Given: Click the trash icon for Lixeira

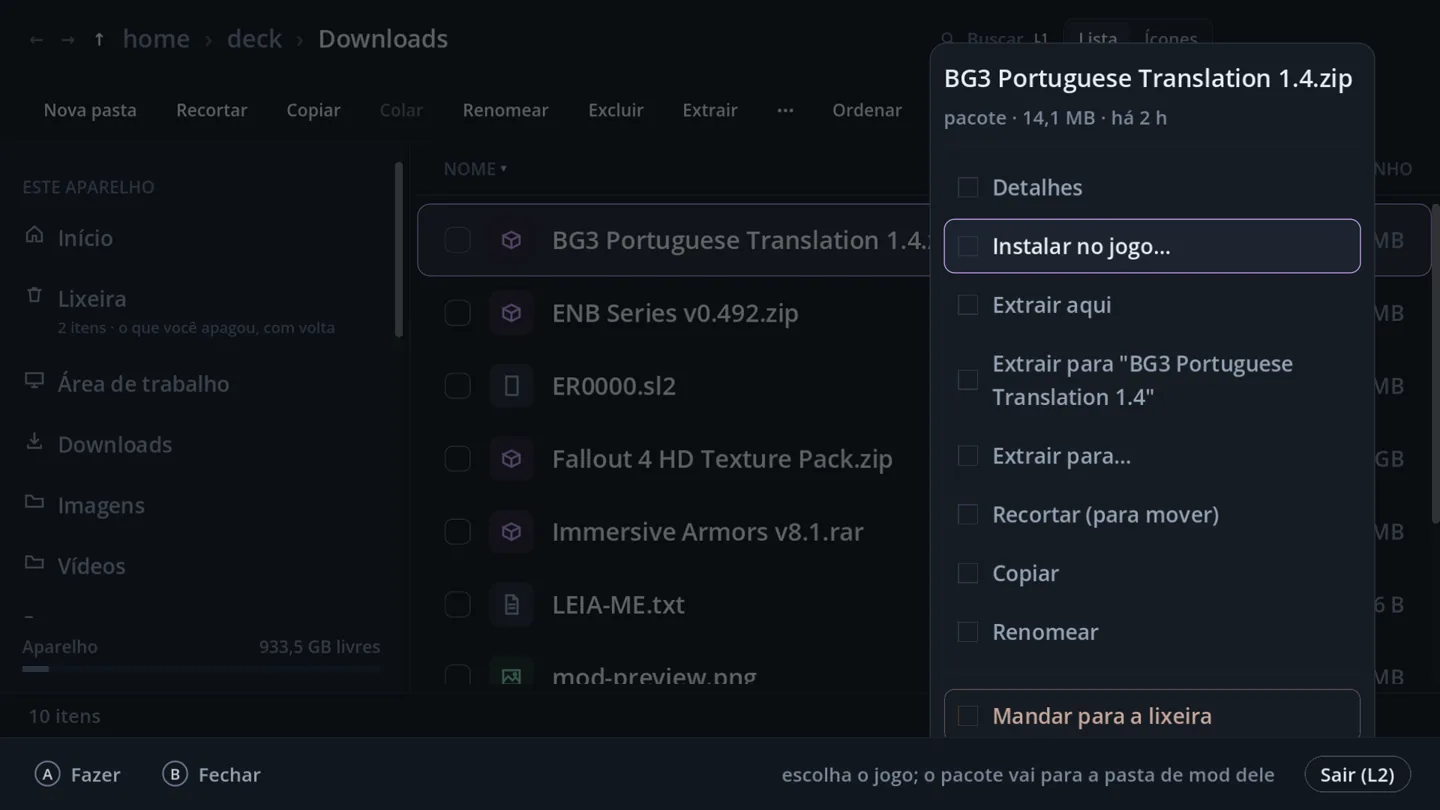Looking at the screenshot, I should pyautogui.click(x=35, y=295).
